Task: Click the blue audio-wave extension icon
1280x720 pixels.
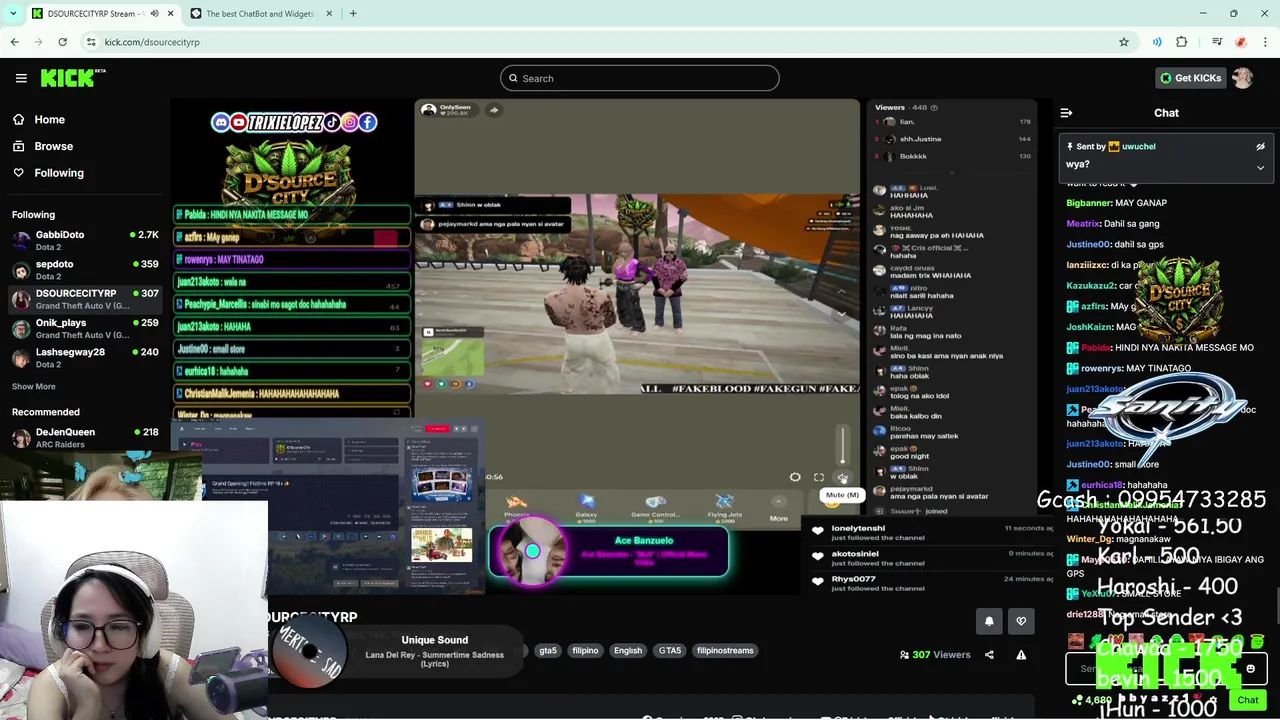Action: coord(1157,42)
